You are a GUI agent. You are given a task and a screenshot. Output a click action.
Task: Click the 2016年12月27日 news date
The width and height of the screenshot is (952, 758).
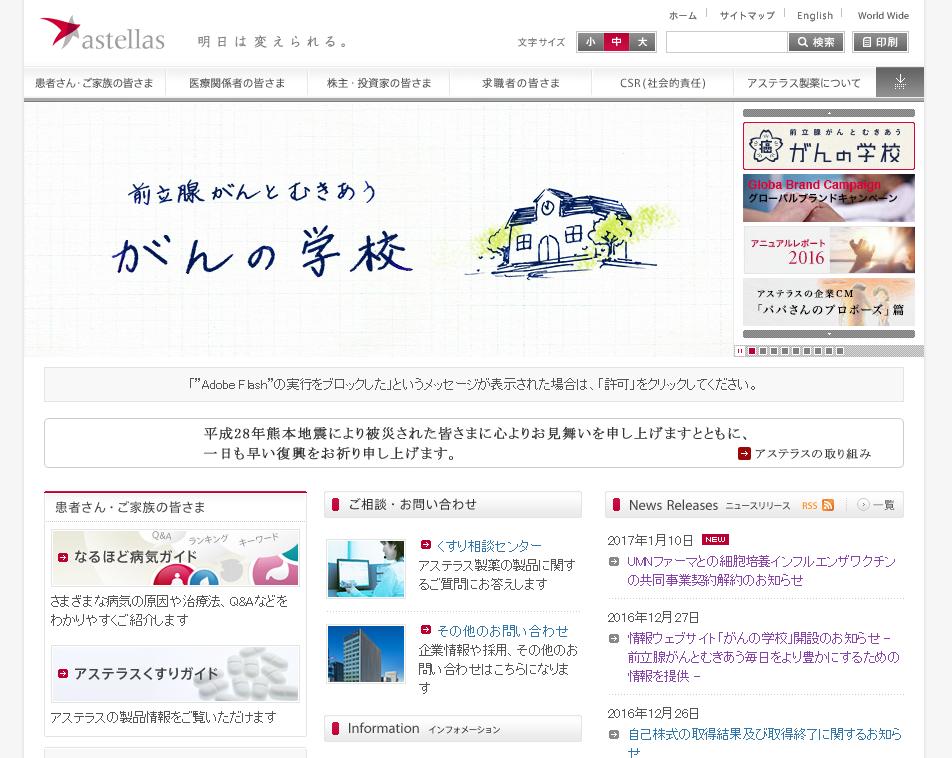[x=653, y=618]
